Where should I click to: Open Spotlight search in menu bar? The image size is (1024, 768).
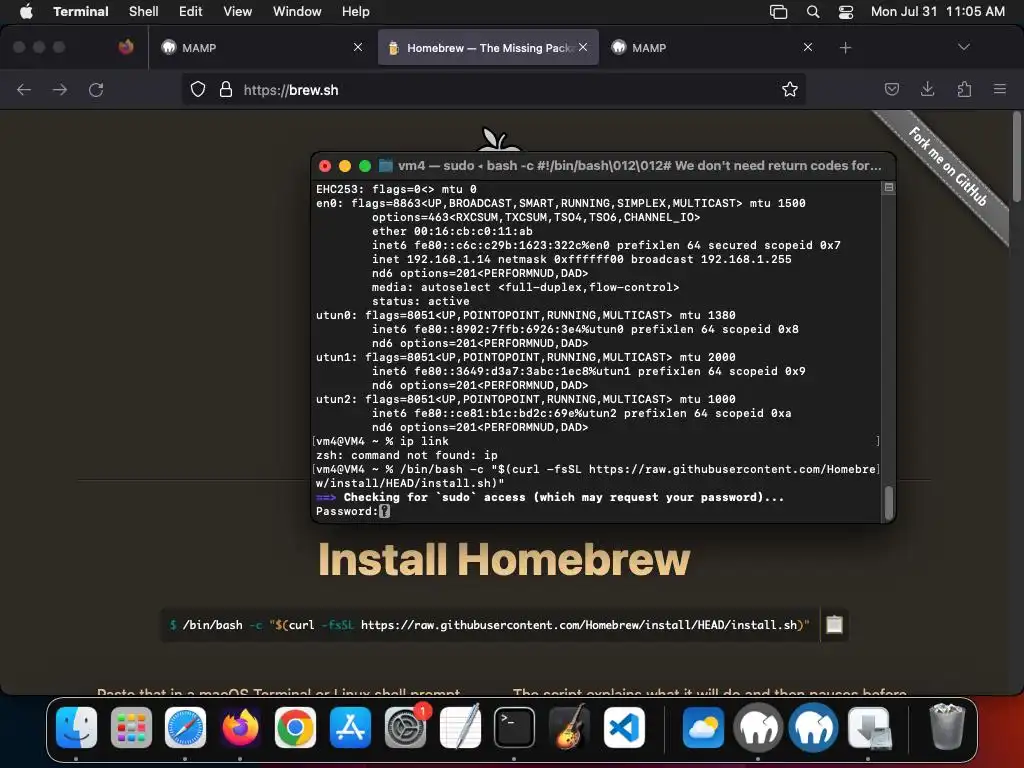click(x=812, y=12)
